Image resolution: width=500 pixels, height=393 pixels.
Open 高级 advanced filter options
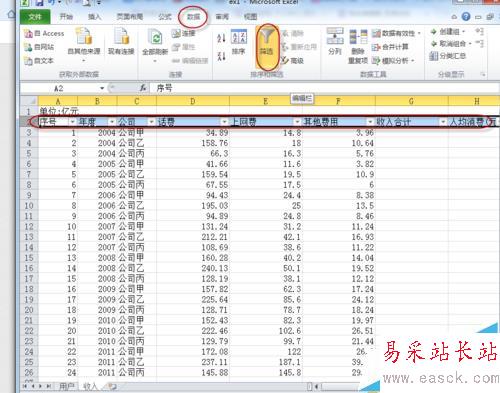tap(293, 61)
